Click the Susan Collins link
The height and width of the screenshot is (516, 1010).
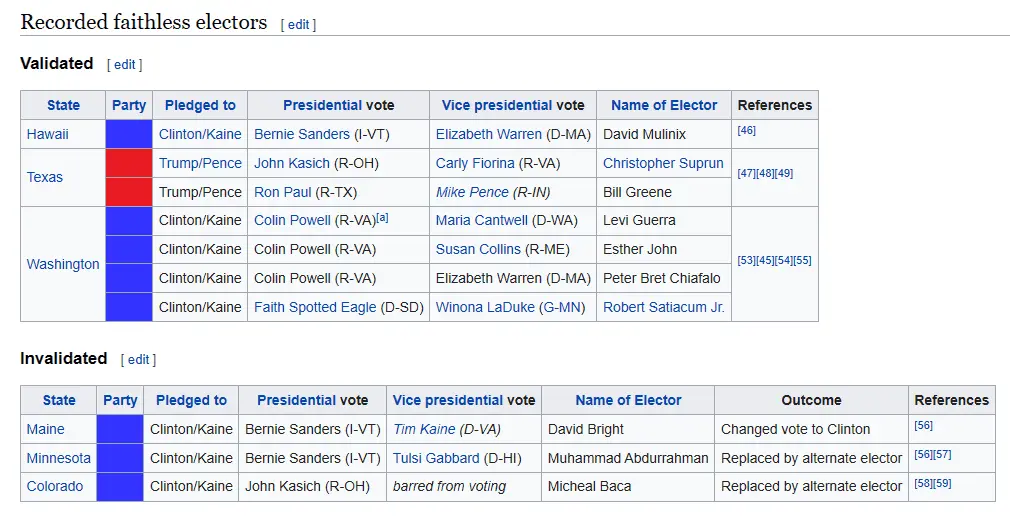pyautogui.click(x=478, y=249)
